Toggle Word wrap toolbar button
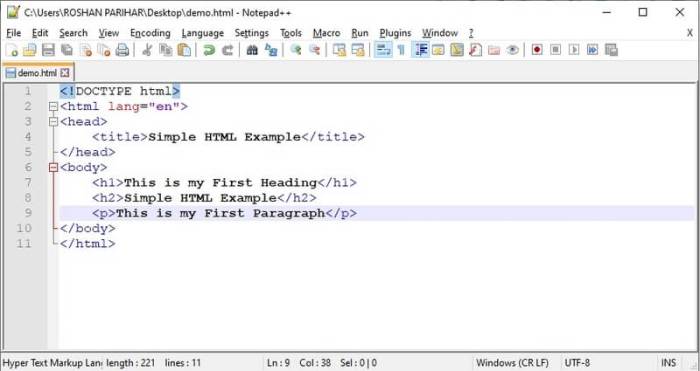This screenshot has height=371, width=700. click(383, 50)
